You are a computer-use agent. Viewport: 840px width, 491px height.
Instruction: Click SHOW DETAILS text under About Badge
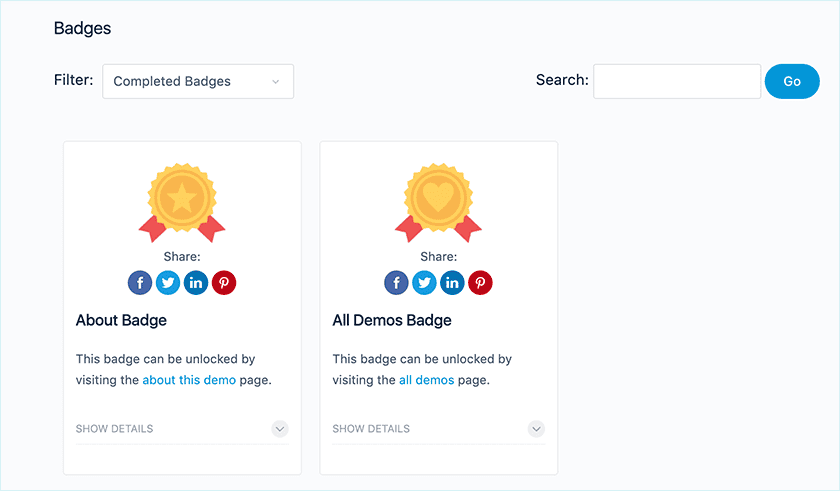point(115,429)
